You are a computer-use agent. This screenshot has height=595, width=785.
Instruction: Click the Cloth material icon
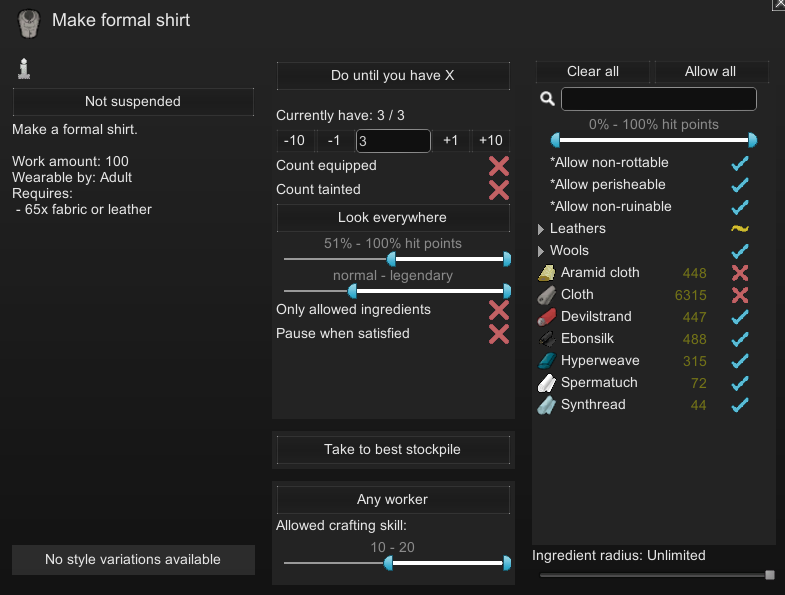(546, 295)
